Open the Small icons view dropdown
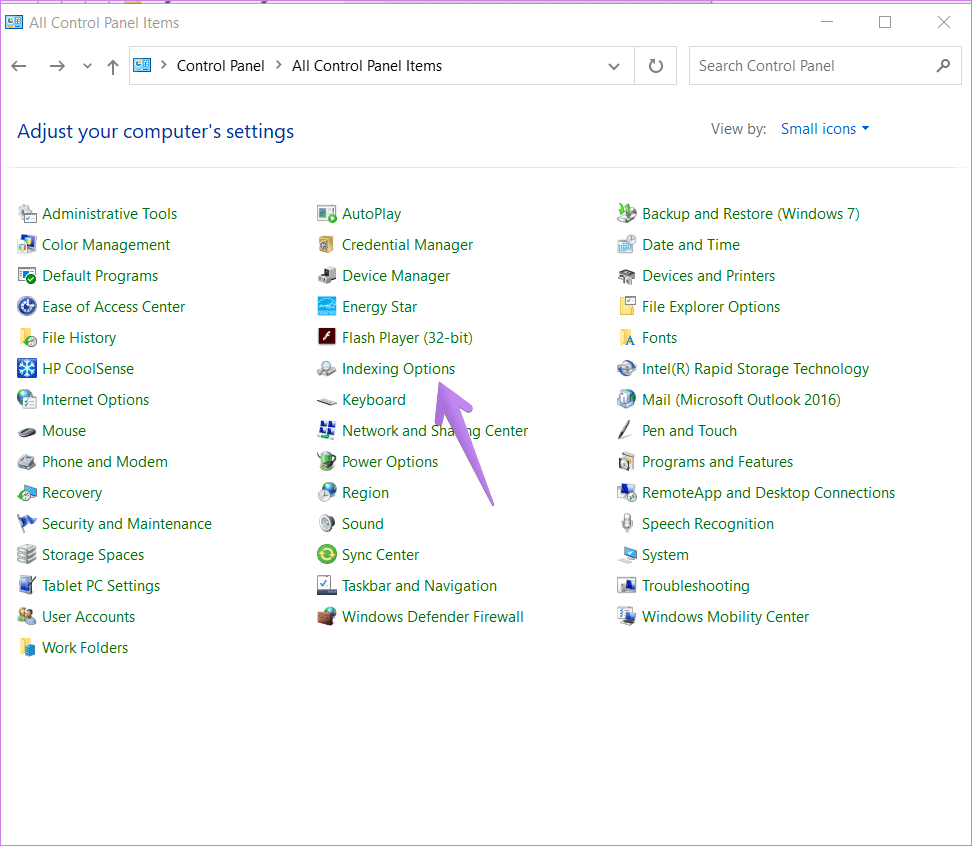 tap(824, 129)
